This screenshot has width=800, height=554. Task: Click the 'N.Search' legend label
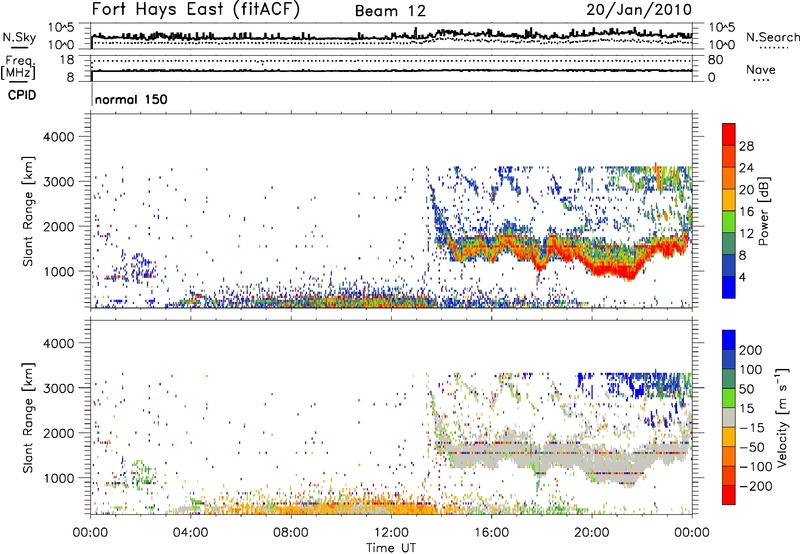772,37
